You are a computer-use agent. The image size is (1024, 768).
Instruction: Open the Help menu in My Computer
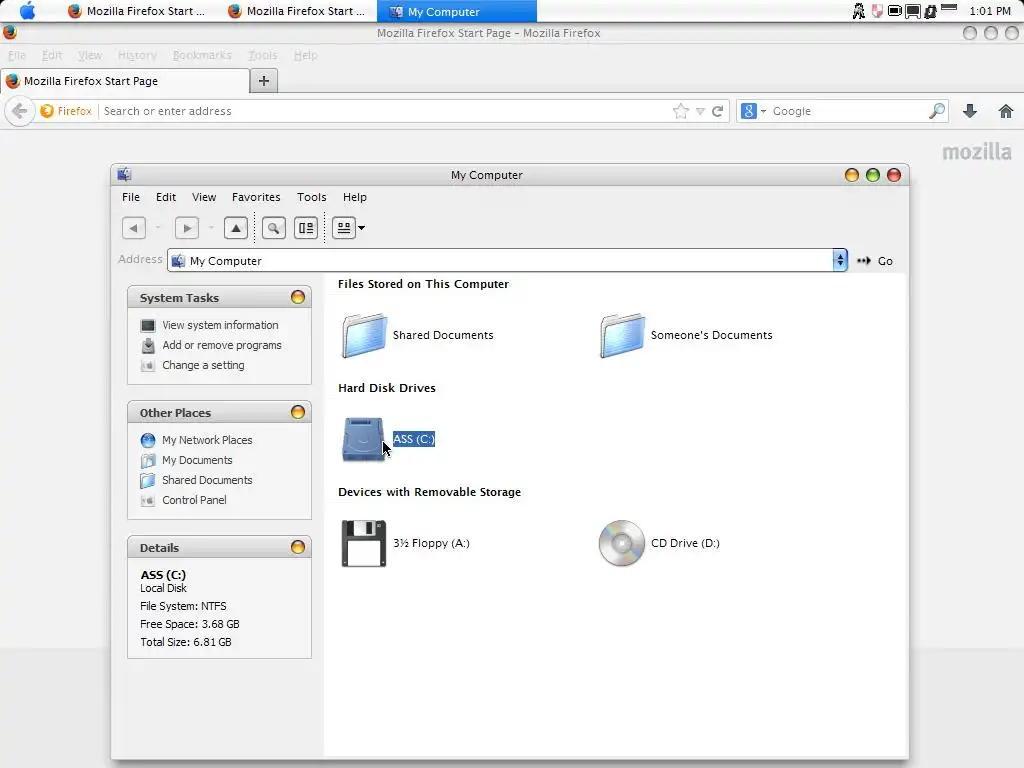[355, 197]
